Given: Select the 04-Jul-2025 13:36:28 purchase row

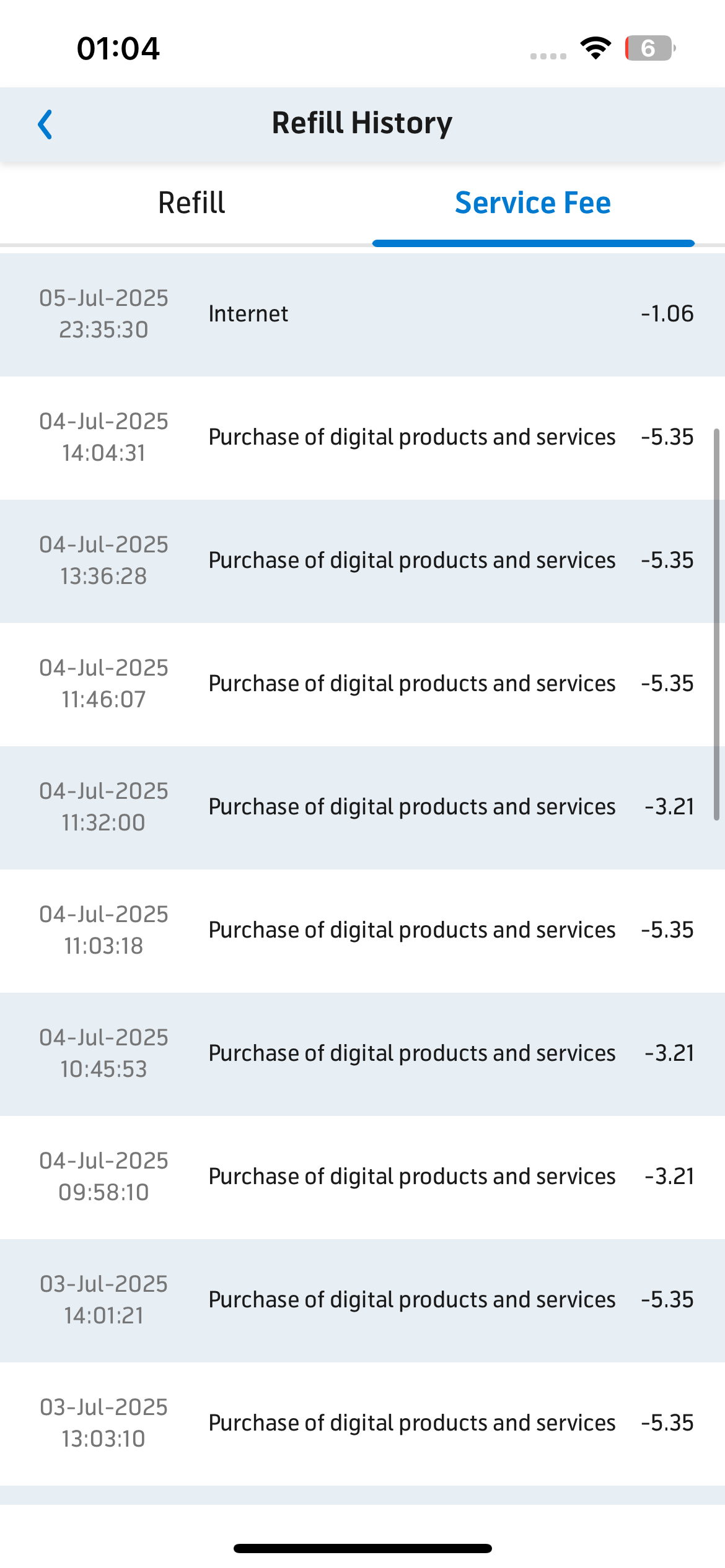Looking at the screenshot, I should point(362,561).
